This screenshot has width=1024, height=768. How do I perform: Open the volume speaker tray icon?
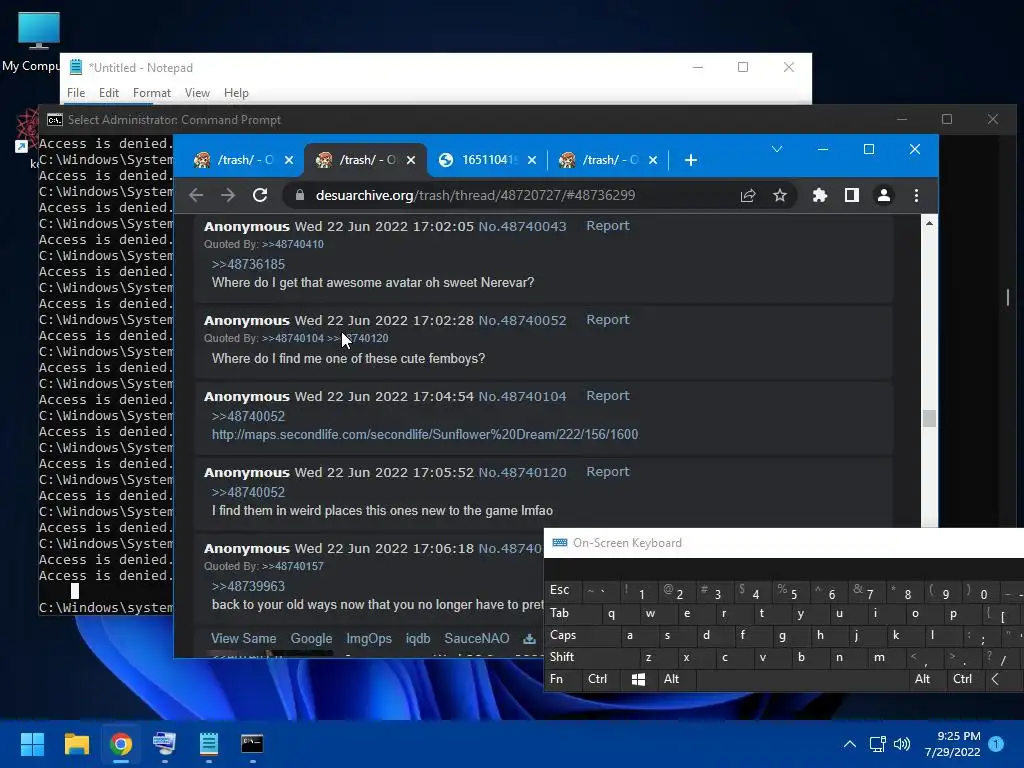tap(902, 744)
